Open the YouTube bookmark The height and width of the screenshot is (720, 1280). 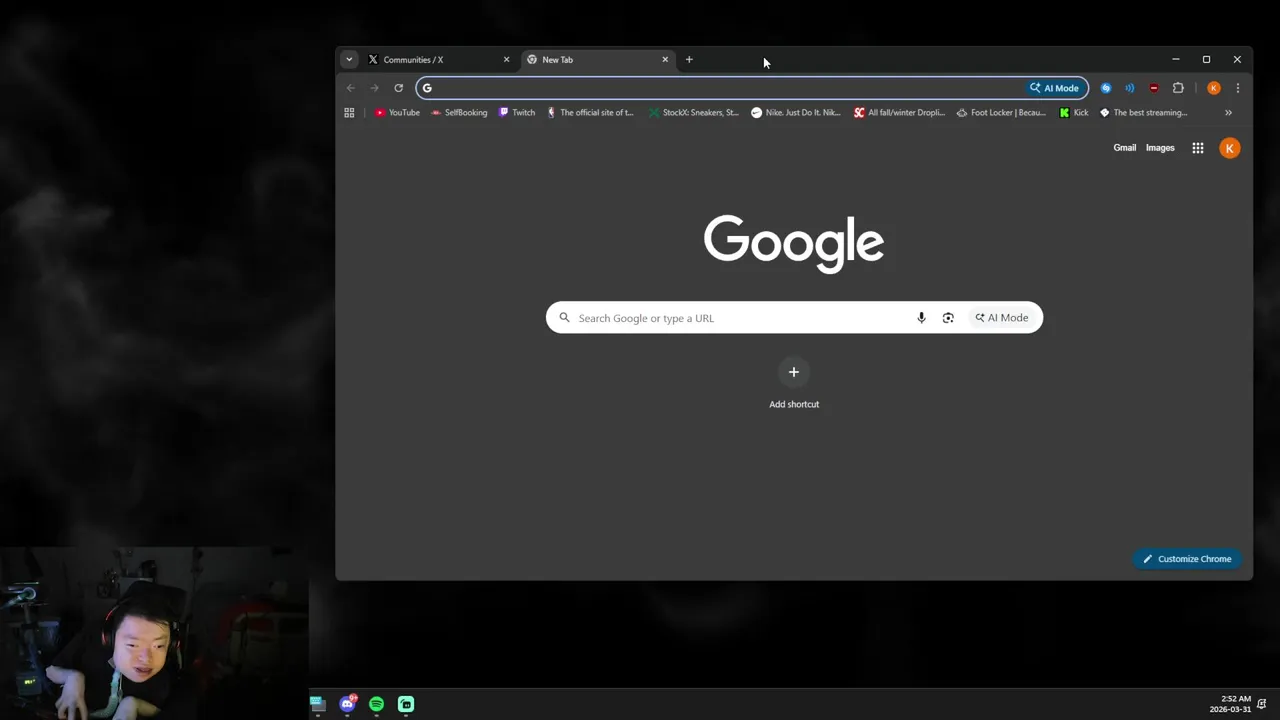click(x=397, y=113)
